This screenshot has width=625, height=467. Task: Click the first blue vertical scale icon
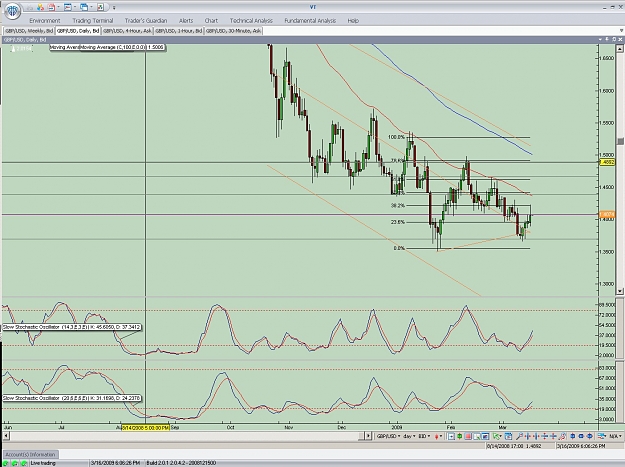(x=545, y=437)
